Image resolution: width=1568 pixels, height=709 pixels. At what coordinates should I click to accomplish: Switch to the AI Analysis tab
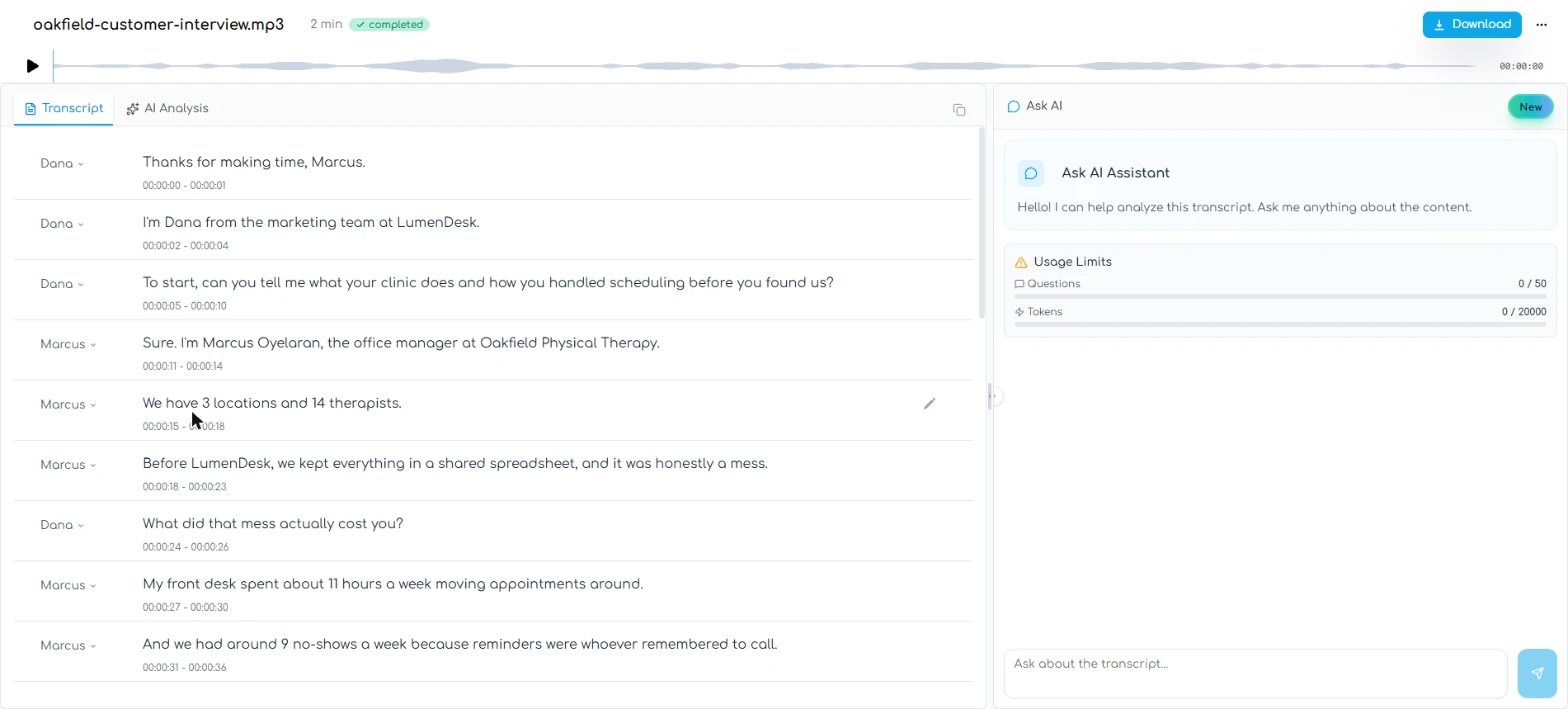(x=168, y=108)
